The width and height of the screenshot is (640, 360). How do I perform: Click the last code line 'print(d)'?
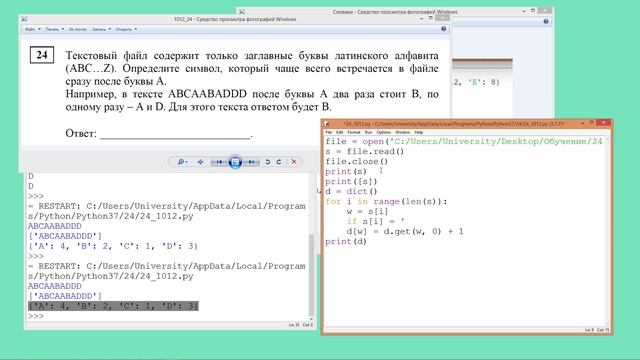tap(346, 242)
